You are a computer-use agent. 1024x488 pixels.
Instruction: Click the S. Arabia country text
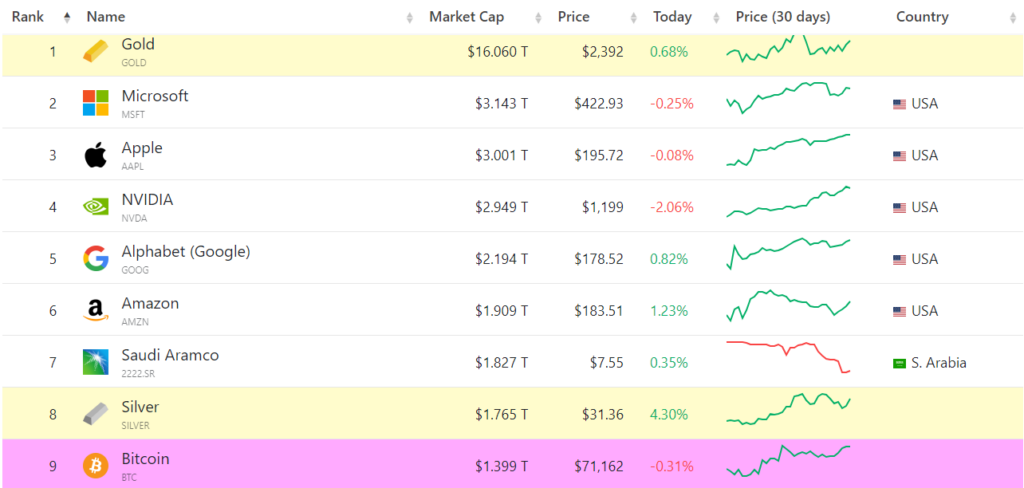click(x=938, y=363)
